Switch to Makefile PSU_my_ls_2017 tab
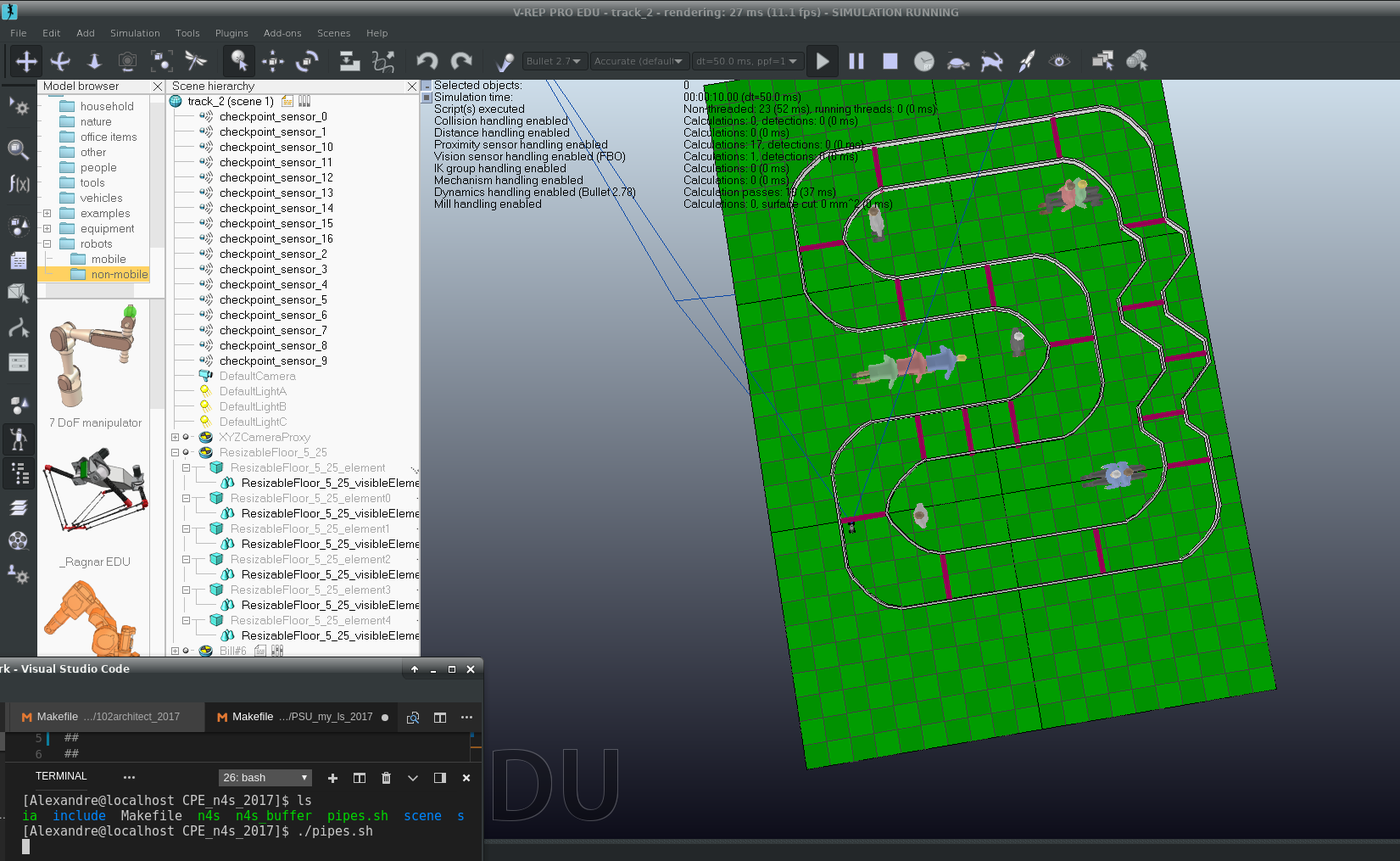Screen dimensions: 1400x861 tap(303, 717)
